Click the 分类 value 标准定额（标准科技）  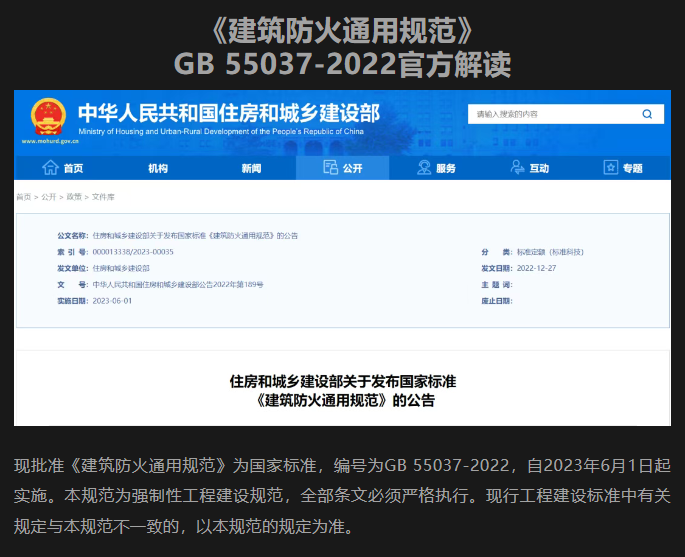coord(550,252)
